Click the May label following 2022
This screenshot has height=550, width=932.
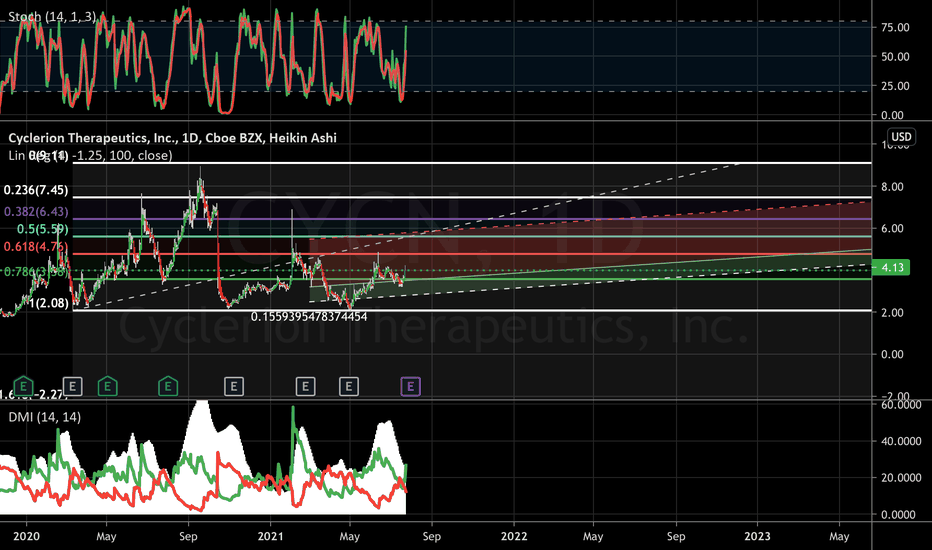[593, 536]
